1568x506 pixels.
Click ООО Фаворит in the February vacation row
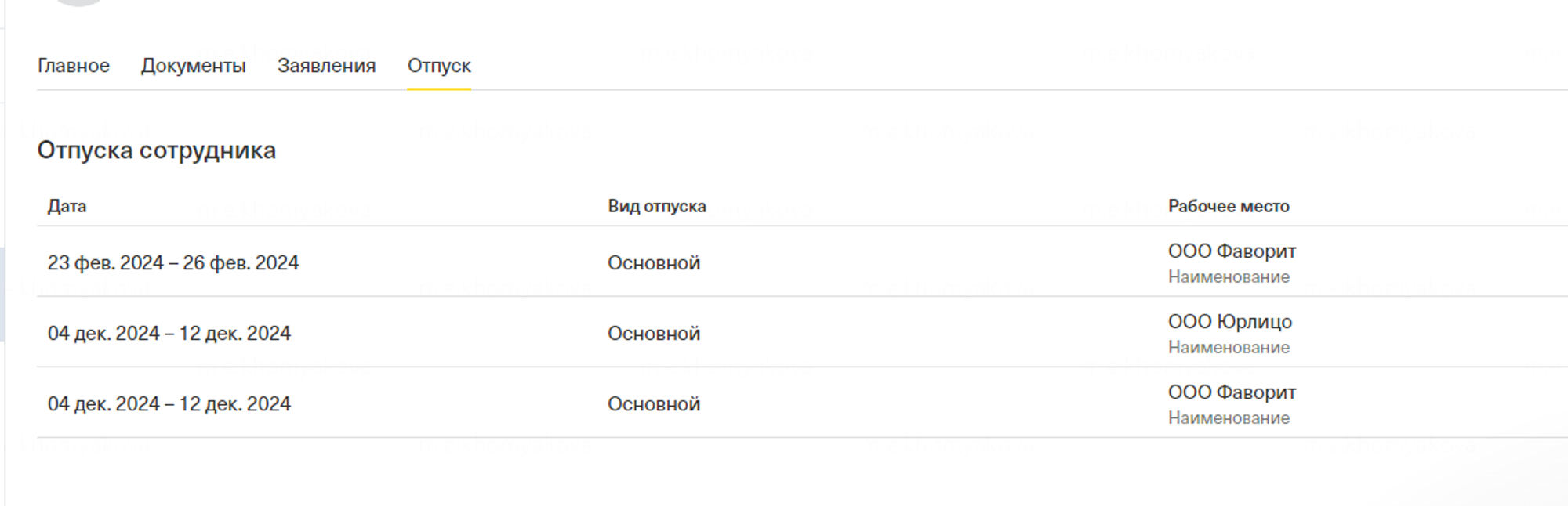(1232, 251)
